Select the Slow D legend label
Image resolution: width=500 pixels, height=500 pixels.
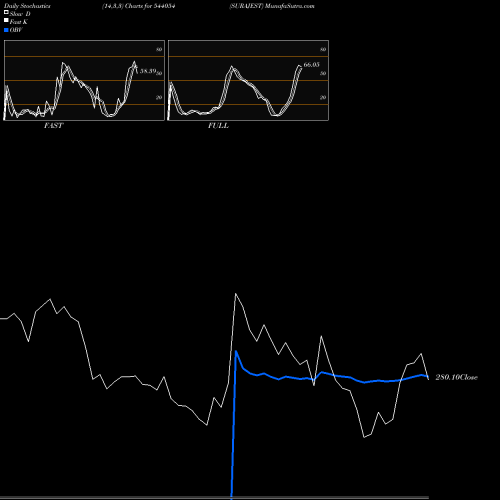(20, 14)
